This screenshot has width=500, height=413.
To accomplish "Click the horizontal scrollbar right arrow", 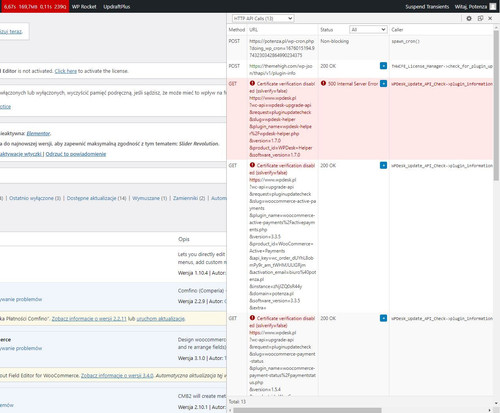I will click(490, 410).
